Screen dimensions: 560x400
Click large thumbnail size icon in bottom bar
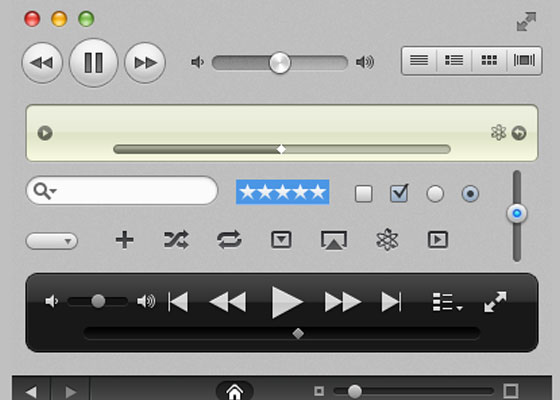[x=511, y=391]
